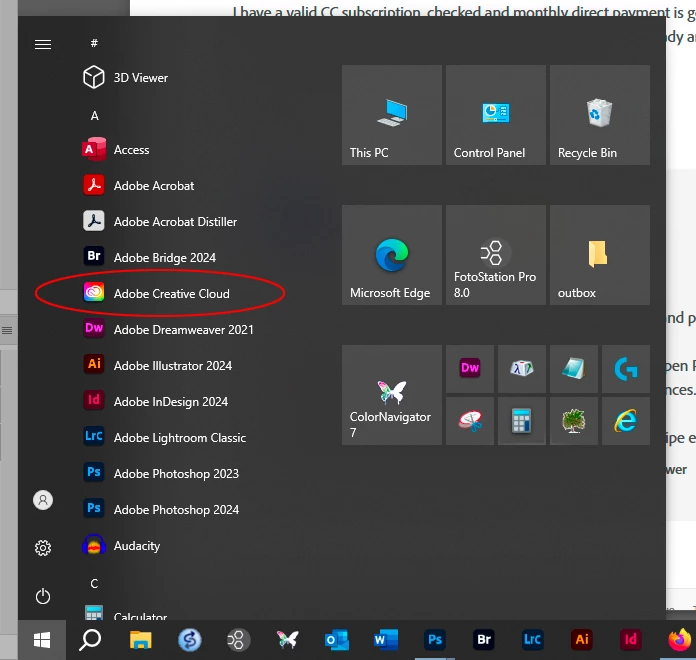The image size is (696, 660).
Task: Switch to Photoshop in the taskbar
Action: pos(435,640)
